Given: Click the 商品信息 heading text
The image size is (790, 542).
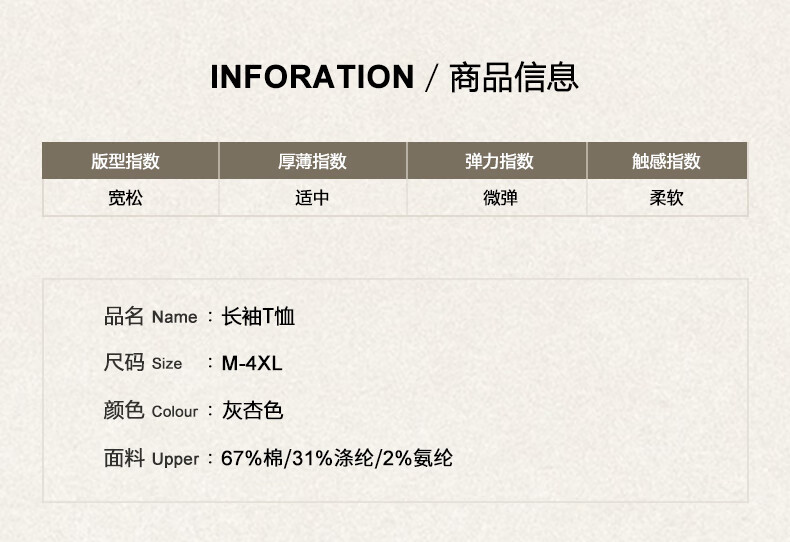Looking at the screenshot, I should click(x=513, y=77).
